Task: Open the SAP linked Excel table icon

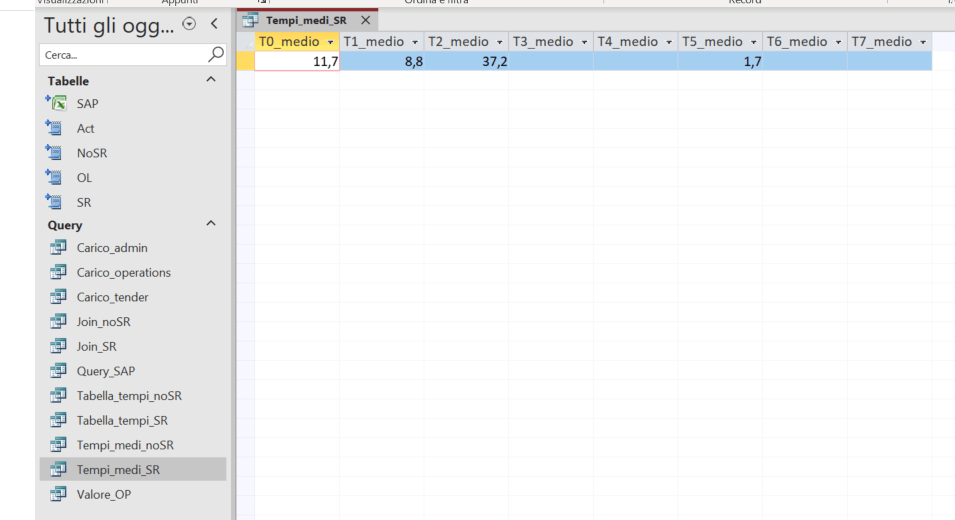Action: (x=57, y=104)
